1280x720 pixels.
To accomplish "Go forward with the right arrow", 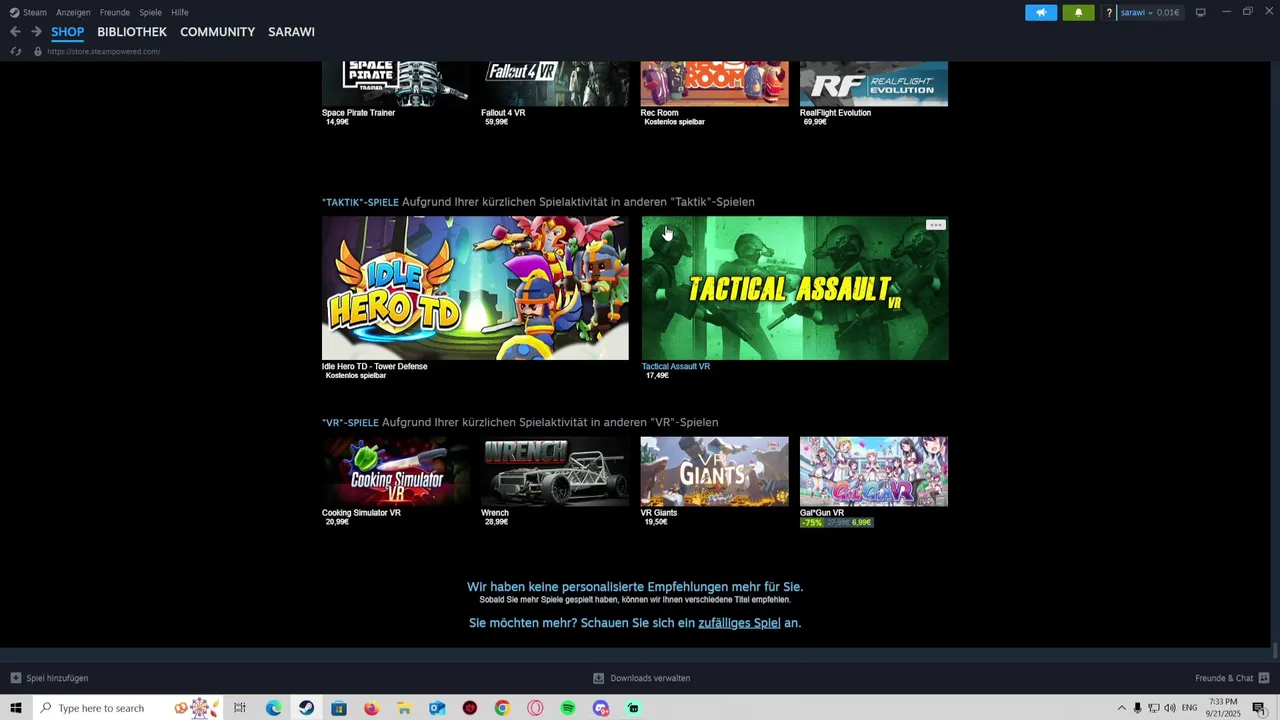I will tap(36, 32).
